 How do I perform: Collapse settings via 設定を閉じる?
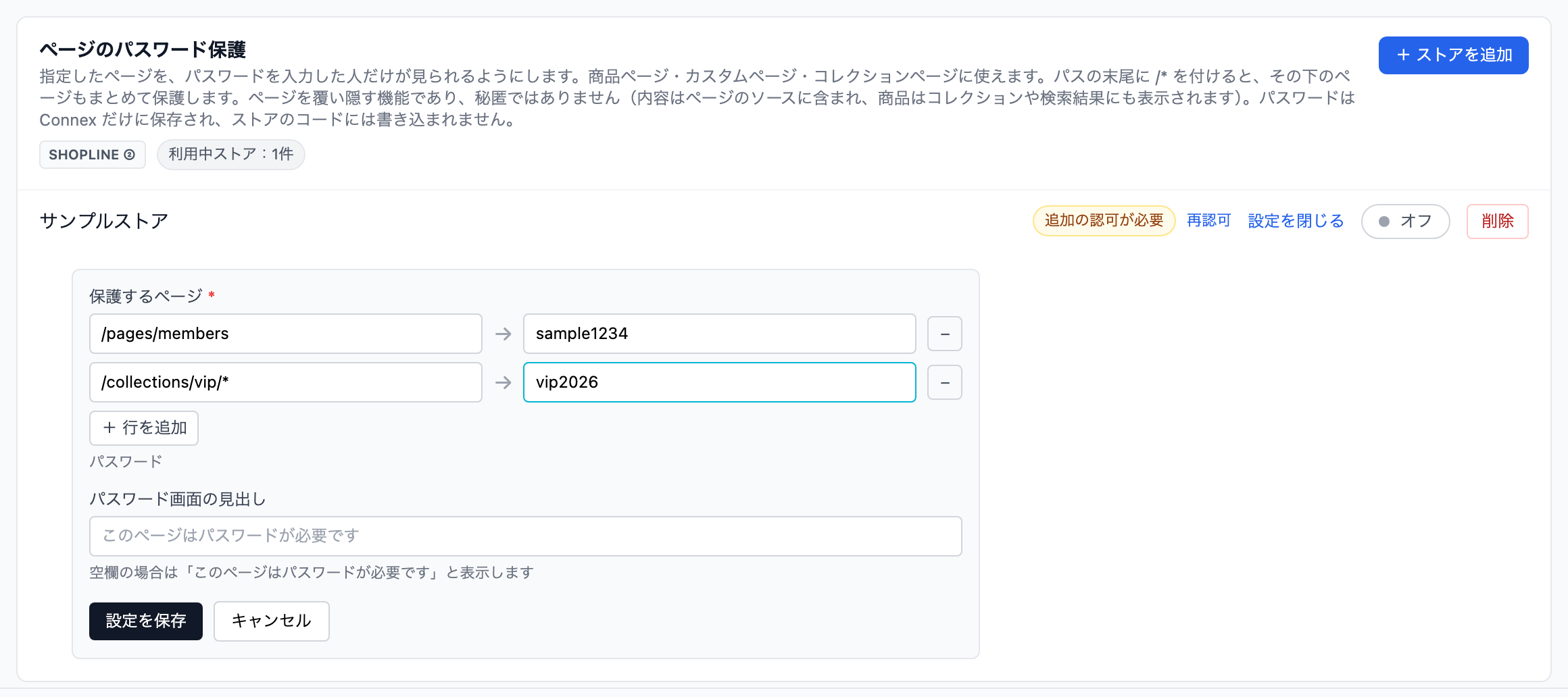click(1296, 221)
